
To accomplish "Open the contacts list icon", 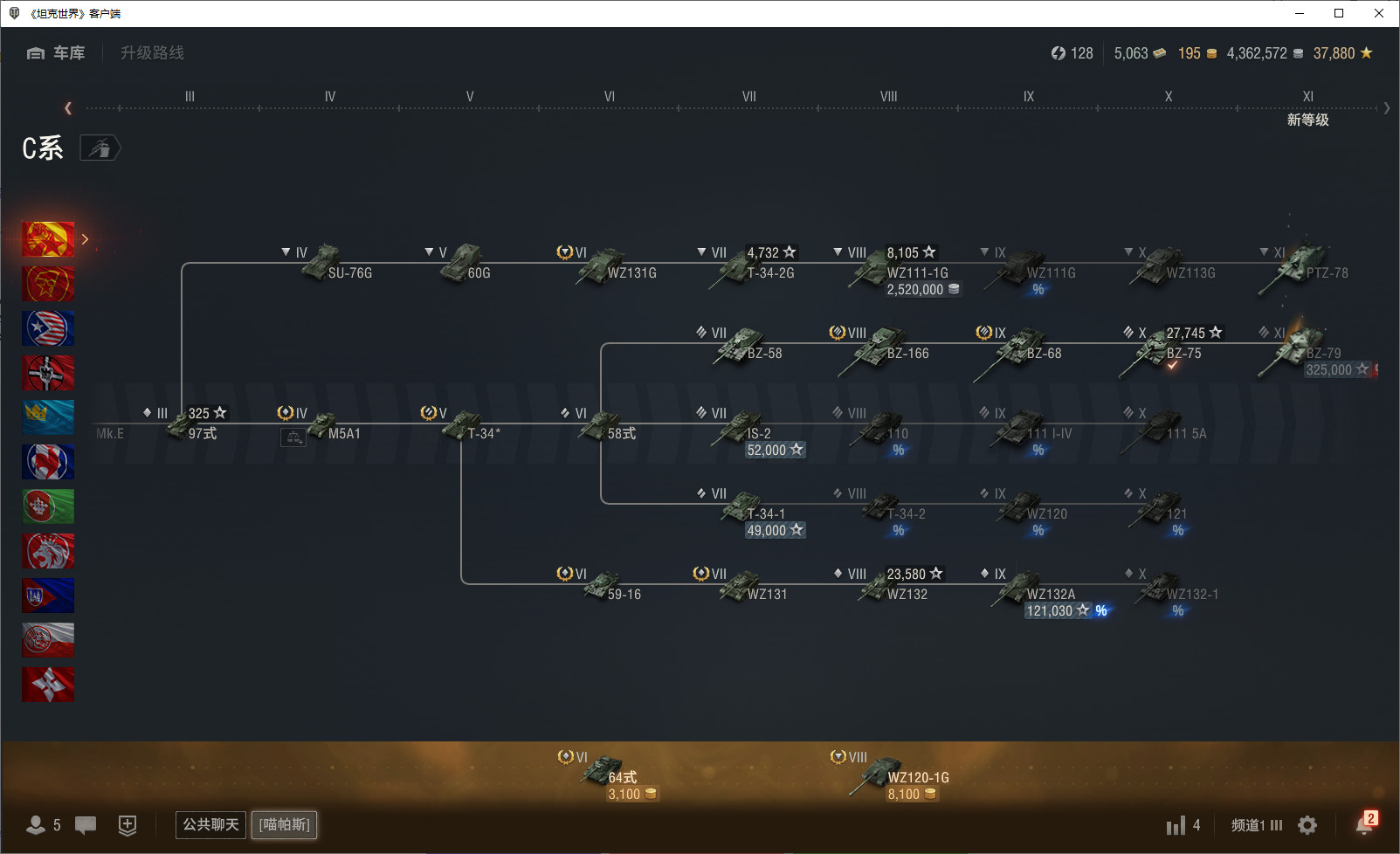I will (36, 825).
